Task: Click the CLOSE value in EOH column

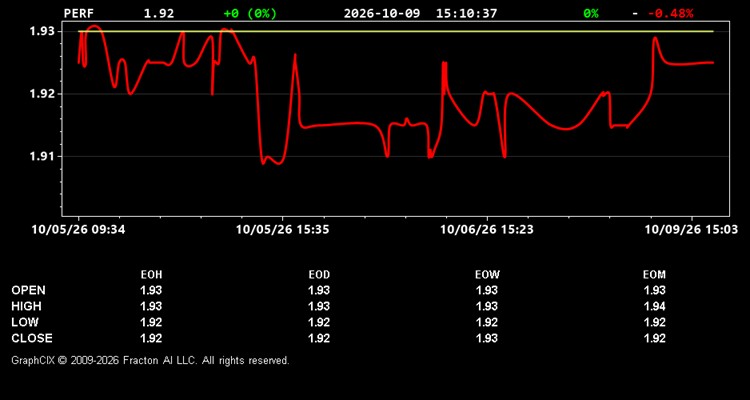Action: [x=151, y=338]
